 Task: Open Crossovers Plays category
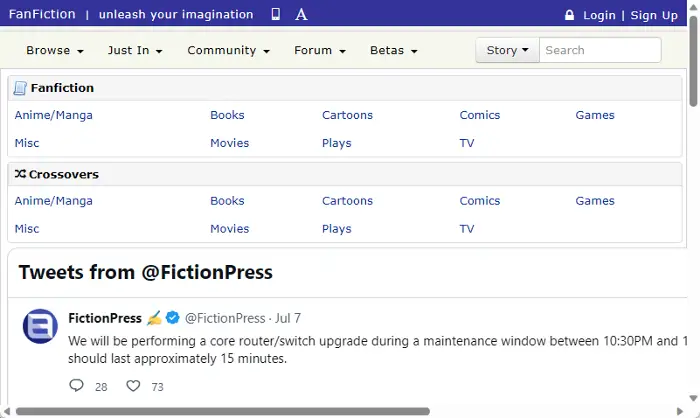tap(337, 229)
